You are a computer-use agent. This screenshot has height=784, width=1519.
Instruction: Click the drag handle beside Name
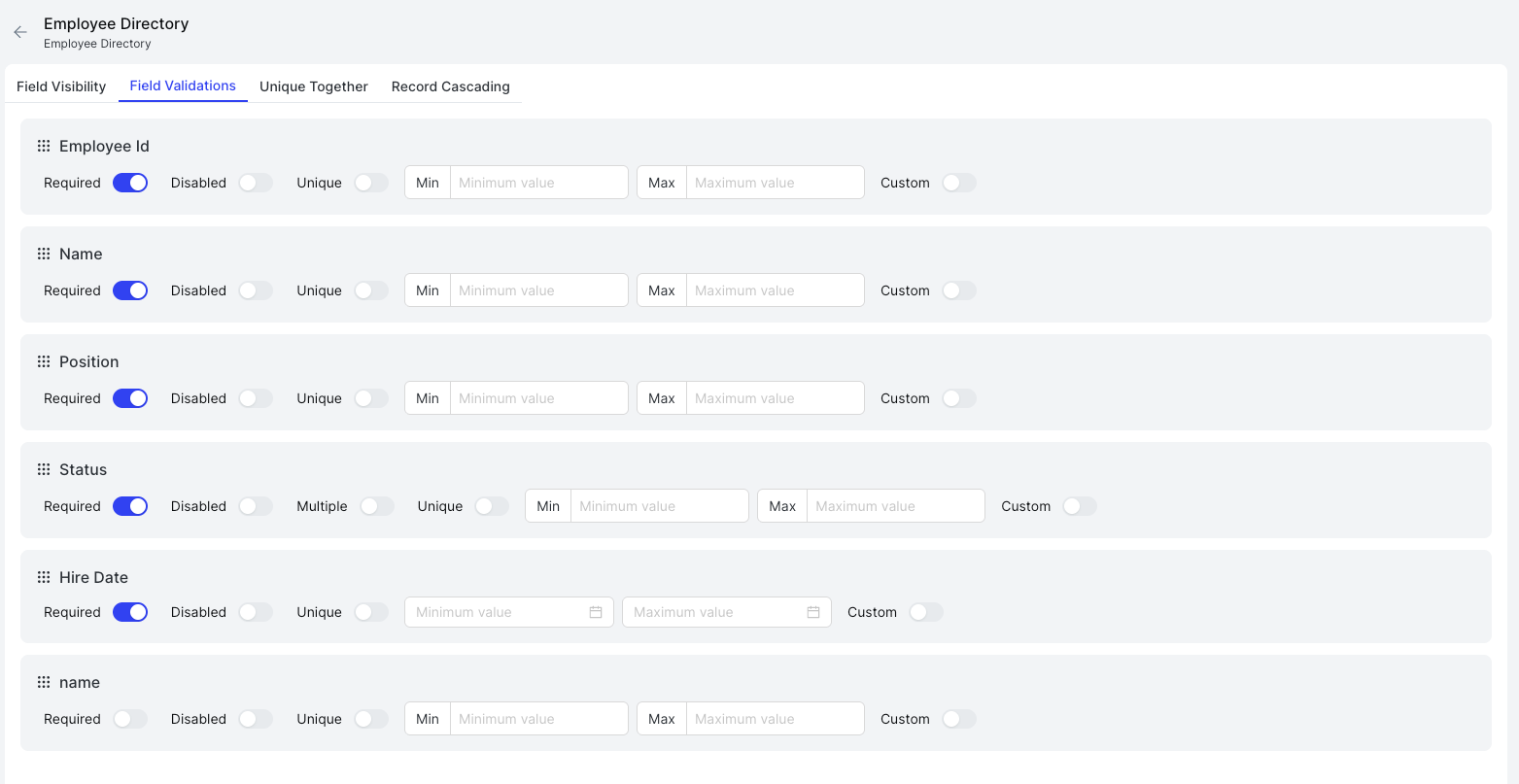(44, 254)
